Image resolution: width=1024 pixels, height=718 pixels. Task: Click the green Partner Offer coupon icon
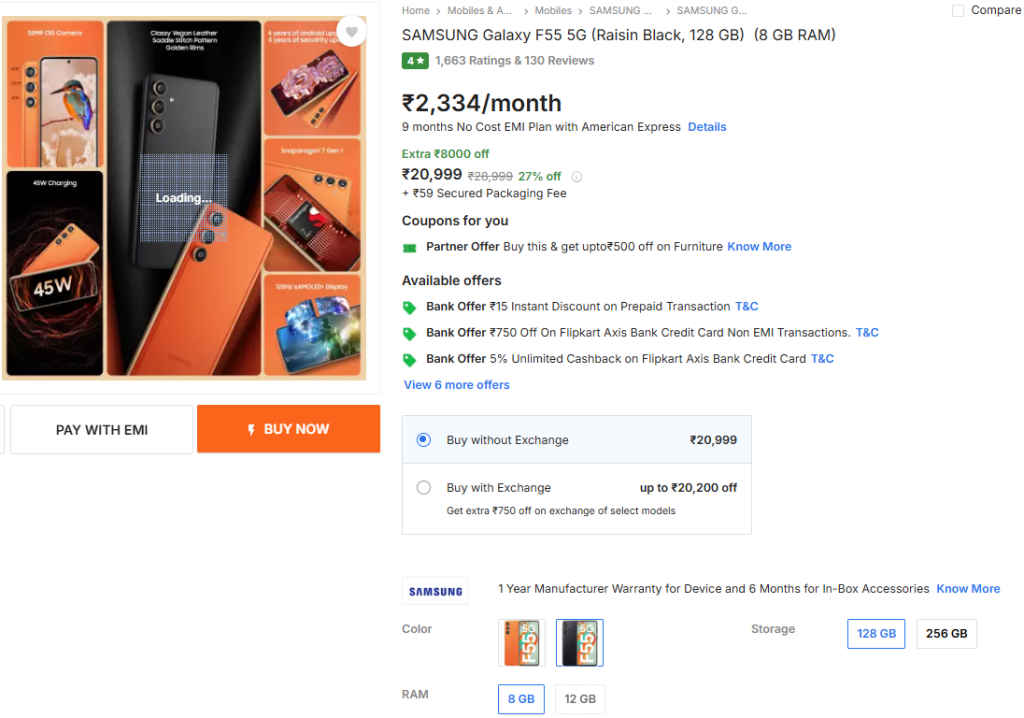tap(409, 247)
